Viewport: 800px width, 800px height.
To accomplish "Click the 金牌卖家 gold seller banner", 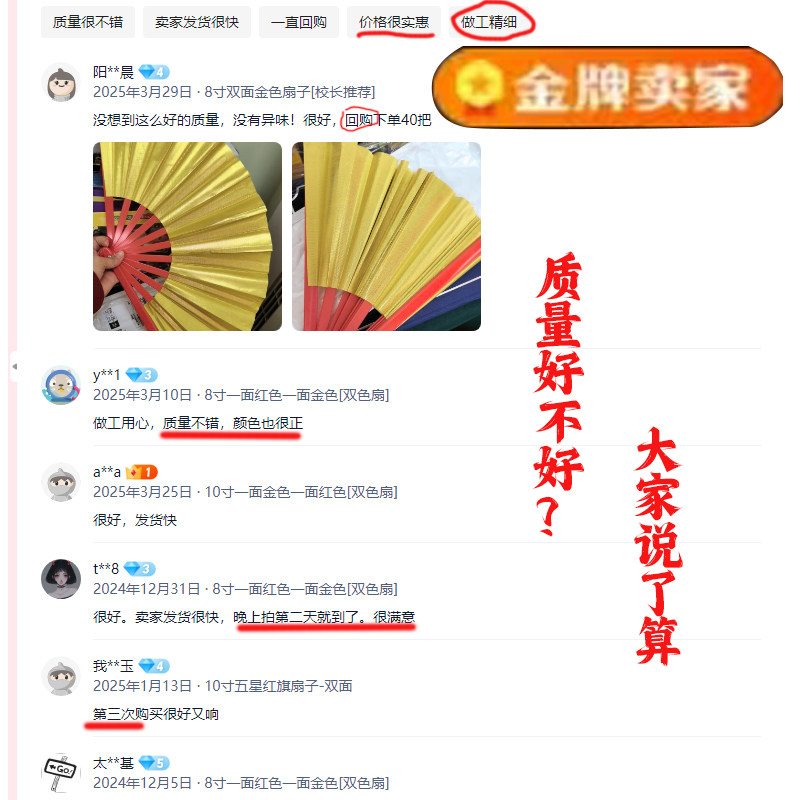I will [x=607, y=87].
